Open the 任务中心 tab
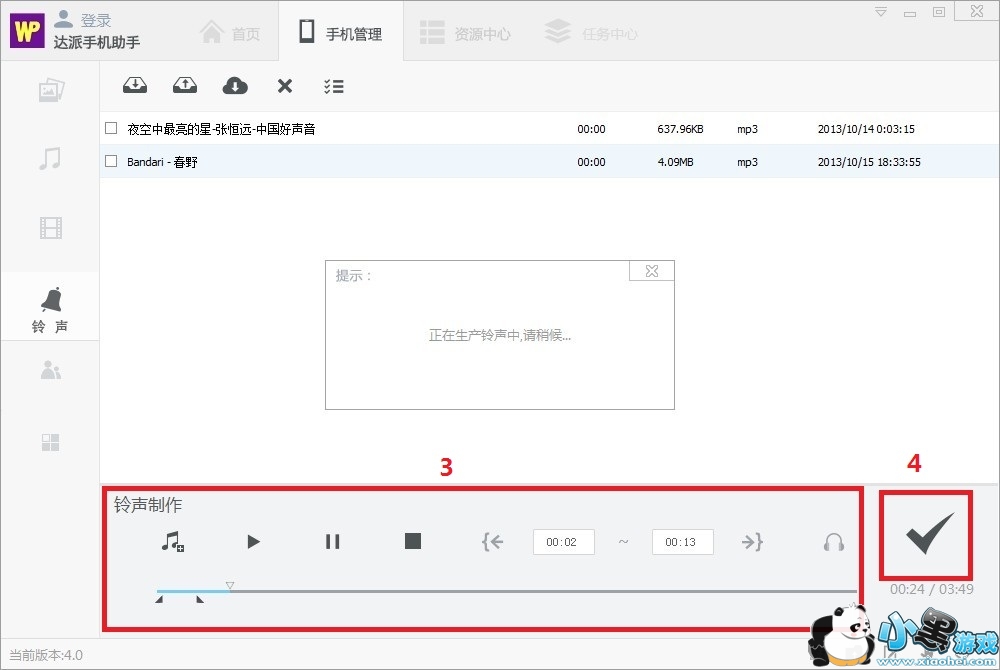 coord(591,33)
